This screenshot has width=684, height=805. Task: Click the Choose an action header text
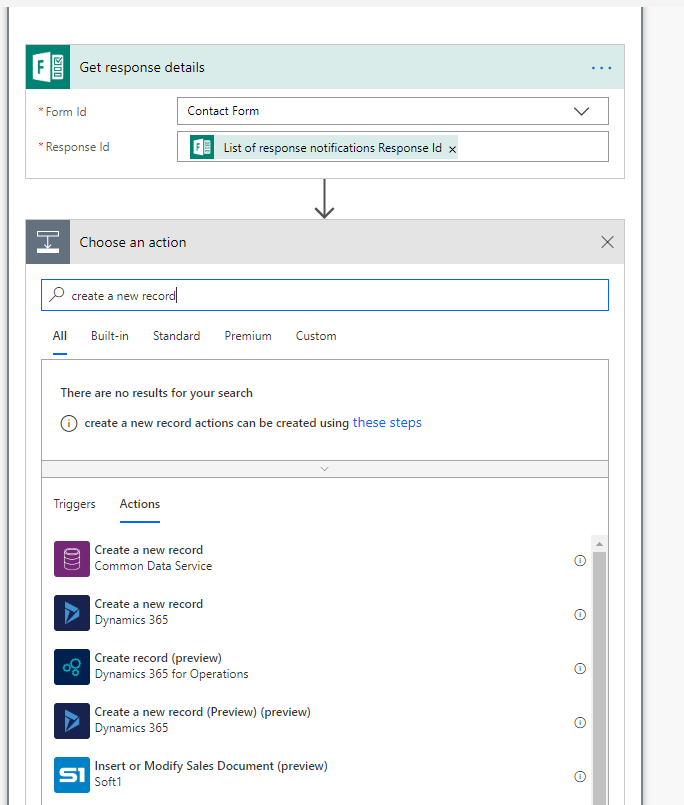click(x=133, y=242)
